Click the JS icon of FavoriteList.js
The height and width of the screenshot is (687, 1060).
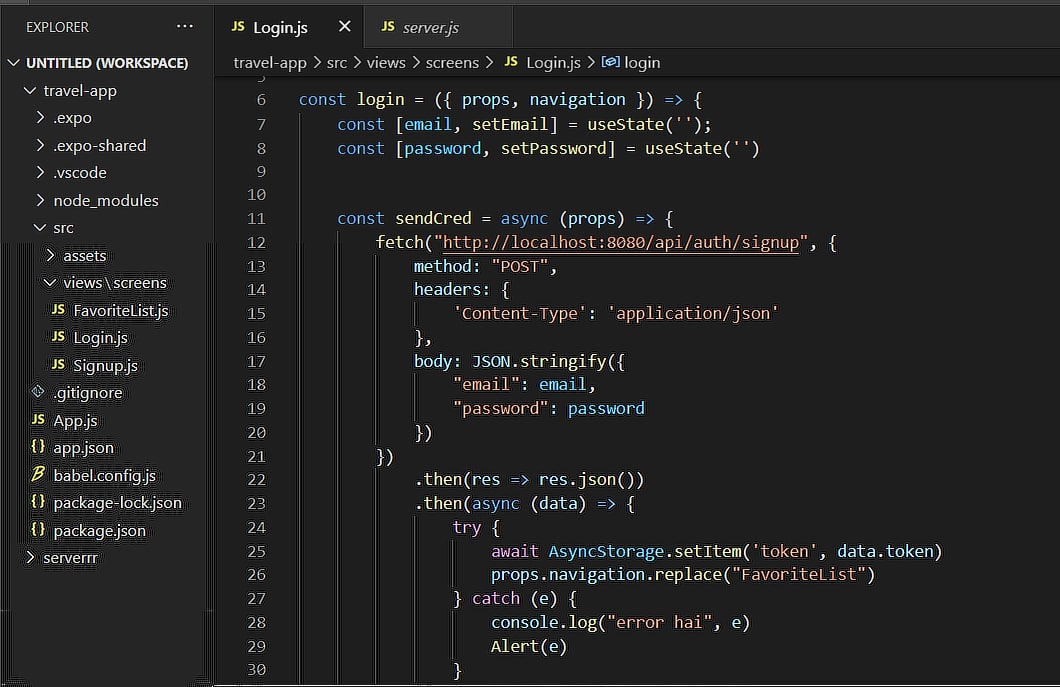pos(59,310)
